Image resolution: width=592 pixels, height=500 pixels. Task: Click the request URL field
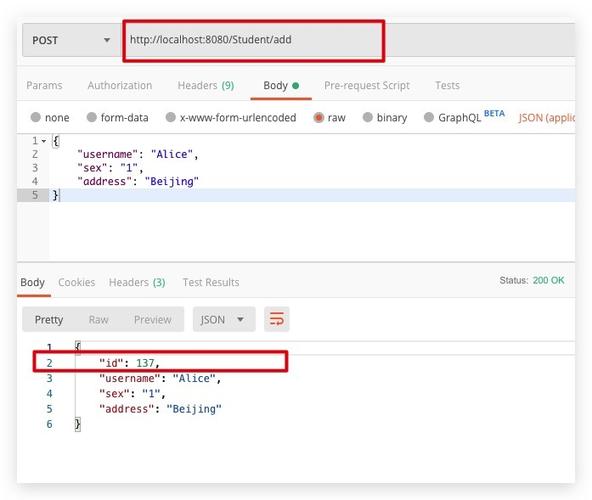pyautogui.click(x=253, y=40)
